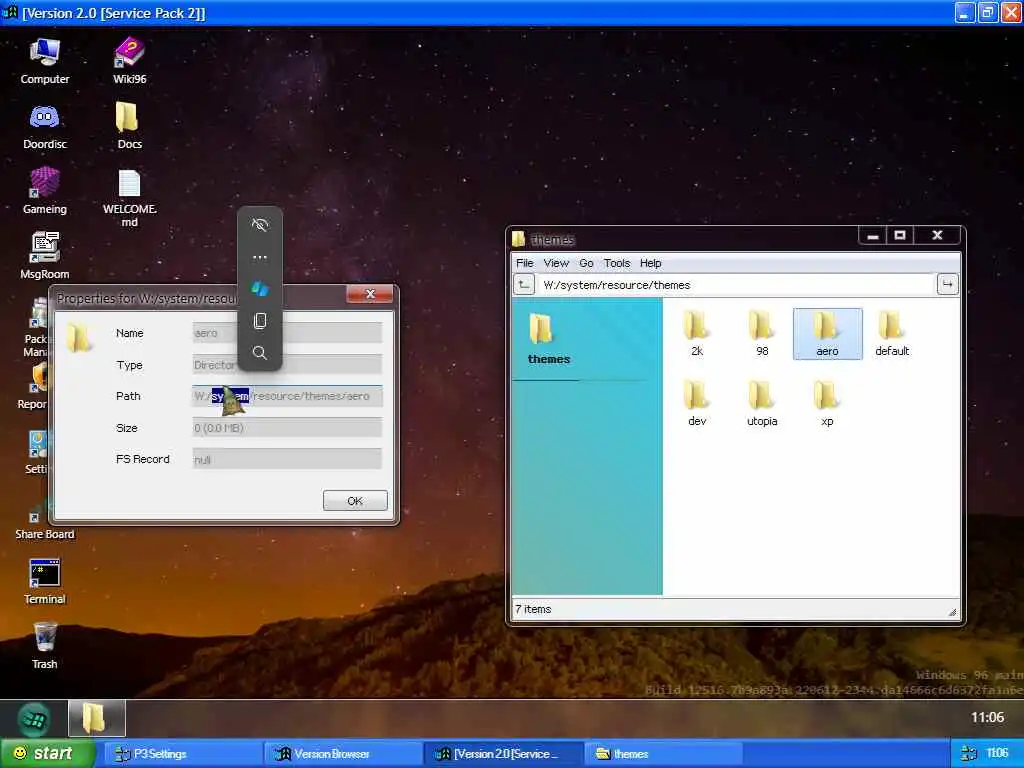
Task: Click the 7 items status bar text
Action: (x=534, y=609)
